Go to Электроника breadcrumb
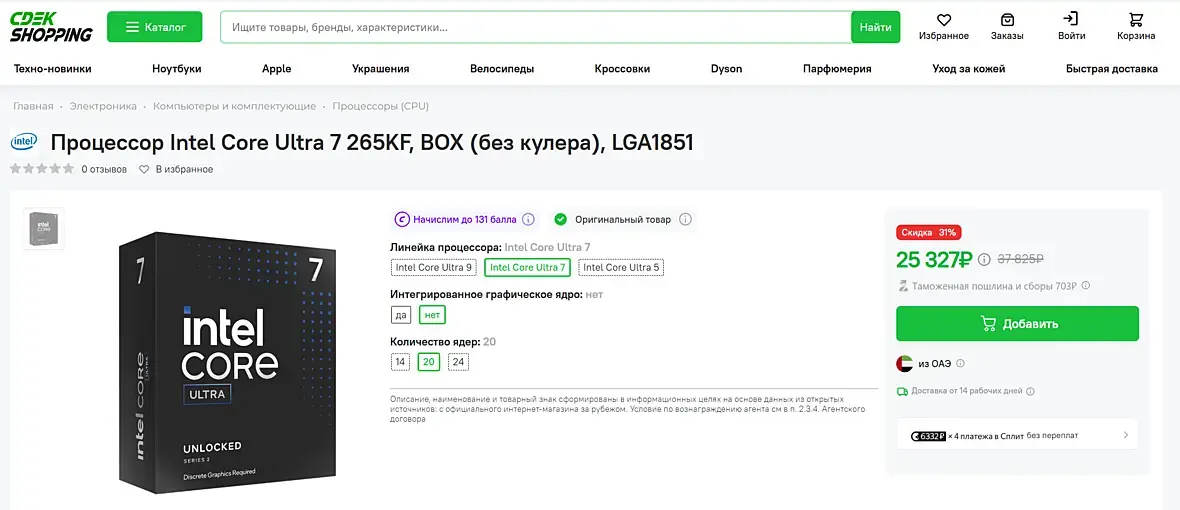The width and height of the screenshot is (1180, 510). point(103,106)
